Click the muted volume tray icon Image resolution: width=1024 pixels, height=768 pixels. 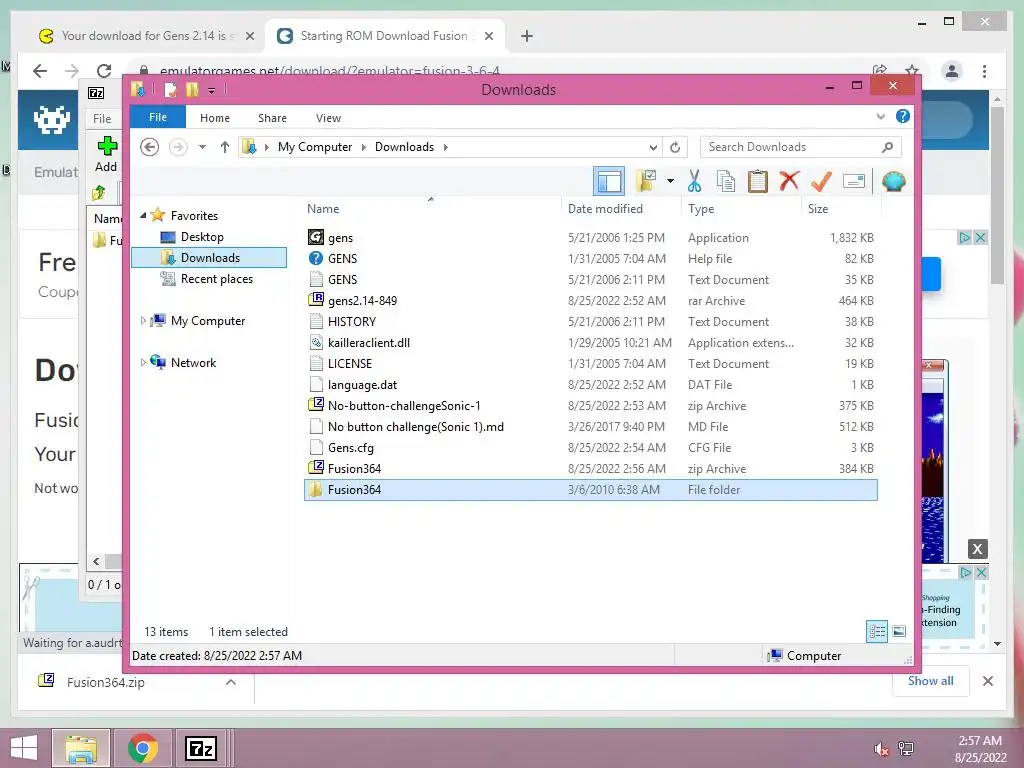pyautogui.click(x=881, y=748)
